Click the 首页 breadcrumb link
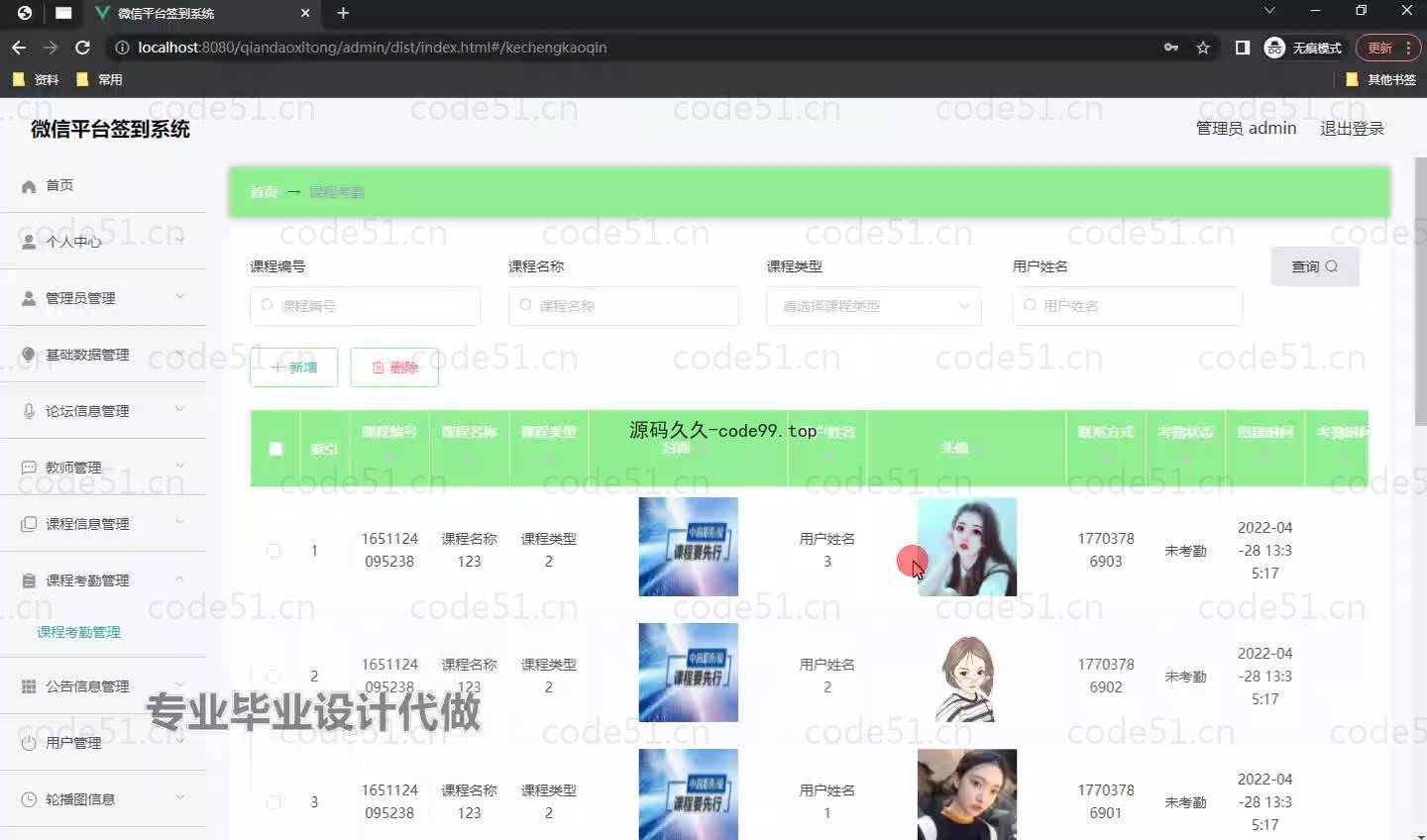1427x840 pixels. 264,192
